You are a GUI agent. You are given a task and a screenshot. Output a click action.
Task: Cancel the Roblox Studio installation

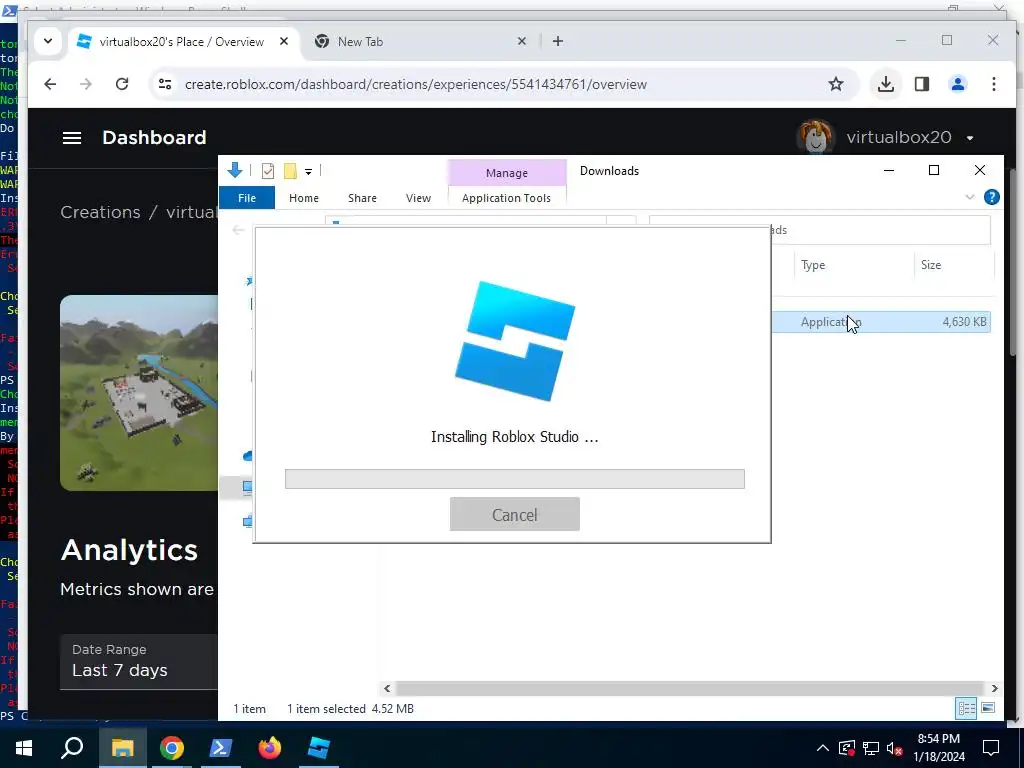pos(514,514)
